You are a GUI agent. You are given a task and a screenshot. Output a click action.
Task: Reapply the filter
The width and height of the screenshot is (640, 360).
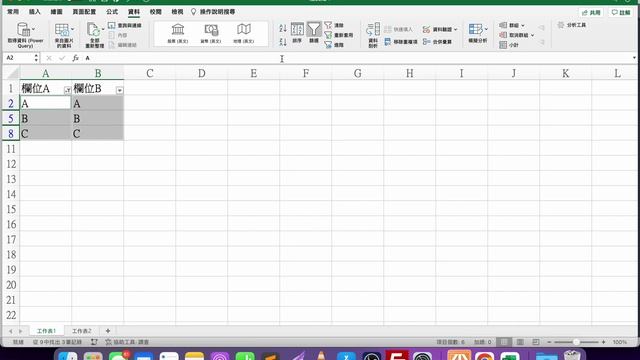pos(339,35)
